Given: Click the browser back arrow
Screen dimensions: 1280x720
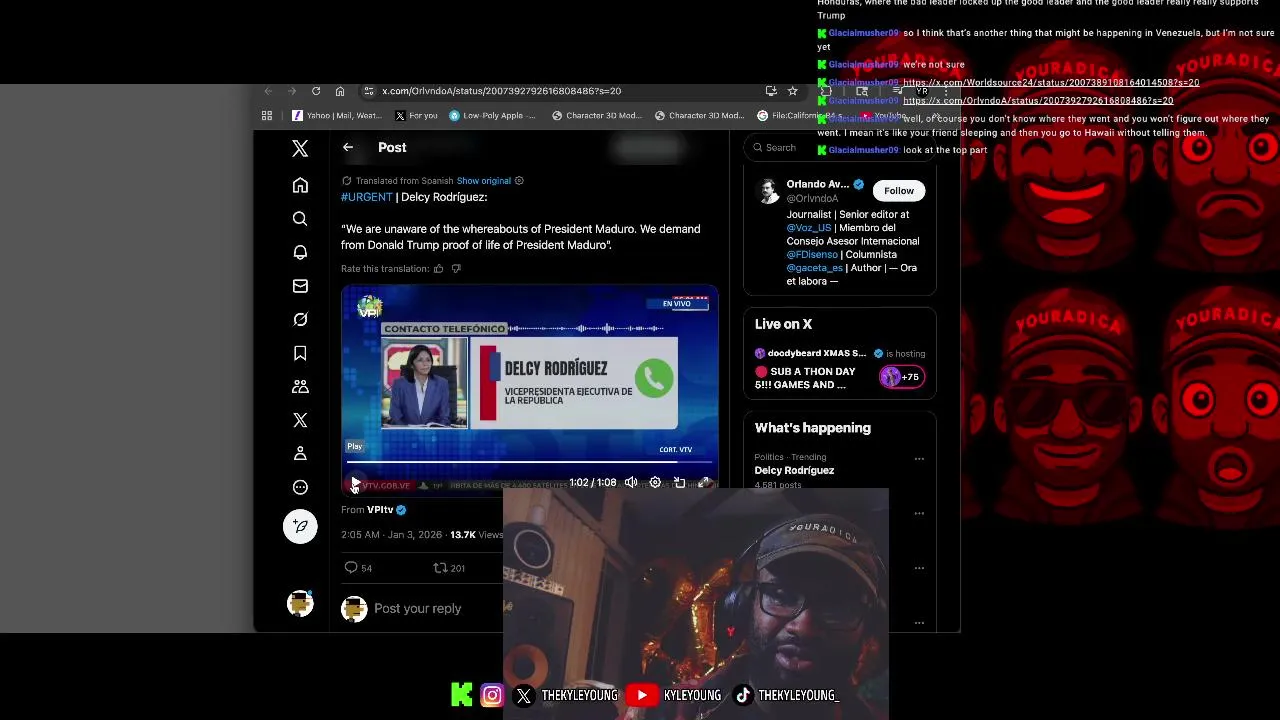Looking at the screenshot, I should point(268,91).
